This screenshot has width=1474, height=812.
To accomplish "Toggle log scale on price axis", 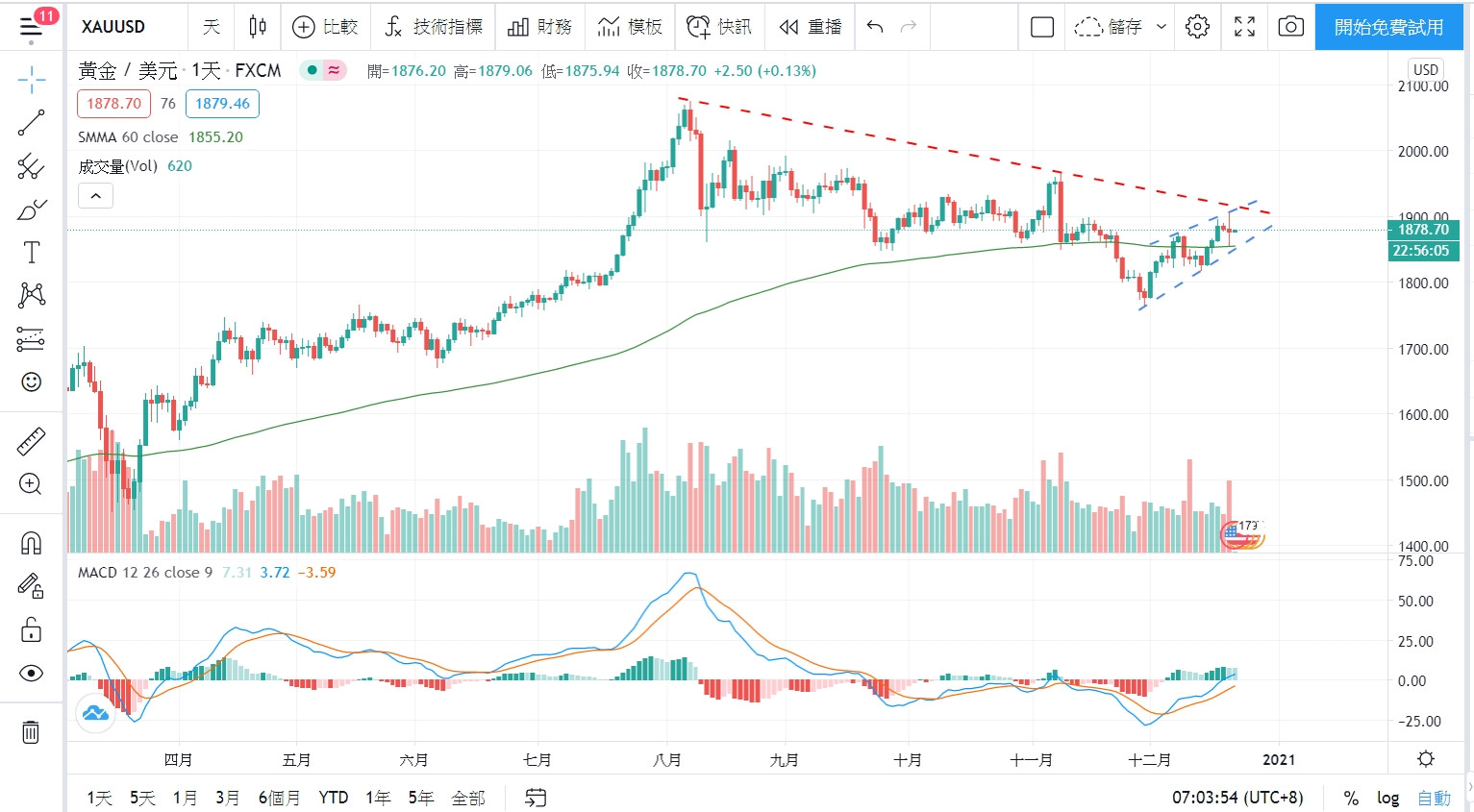I will (x=1387, y=798).
